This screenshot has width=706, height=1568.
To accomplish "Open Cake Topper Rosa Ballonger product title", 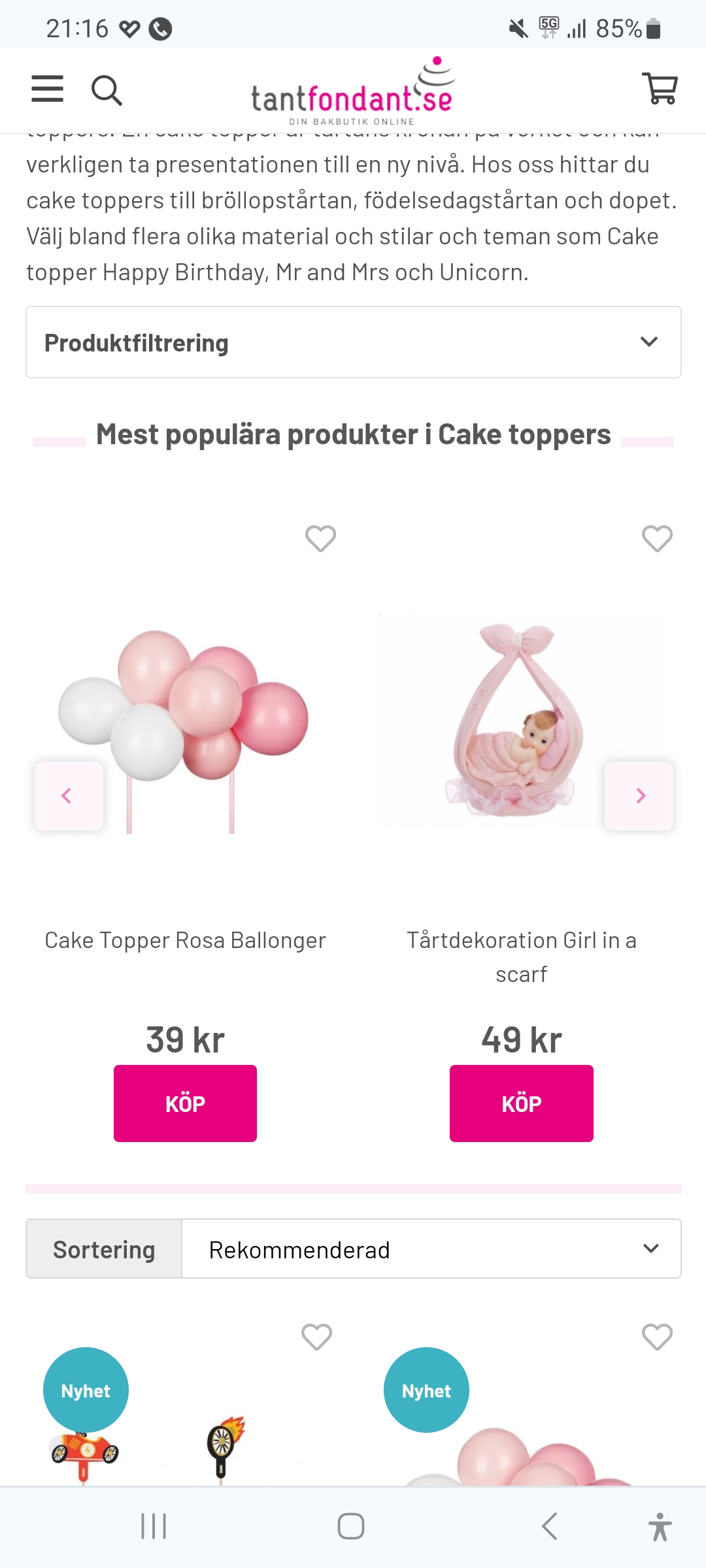I will [x=185, y=940].
